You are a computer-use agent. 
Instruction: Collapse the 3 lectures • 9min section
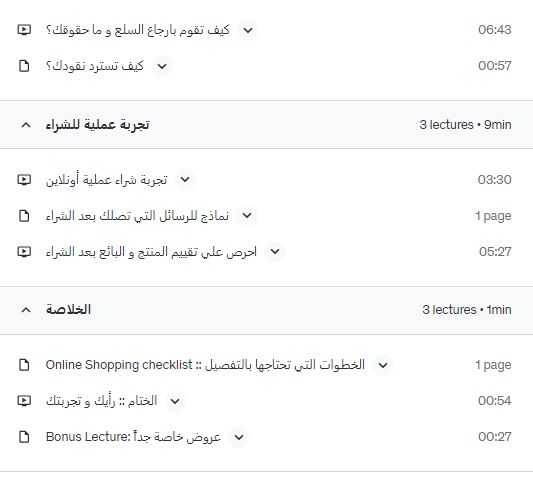tap(26, 125)
